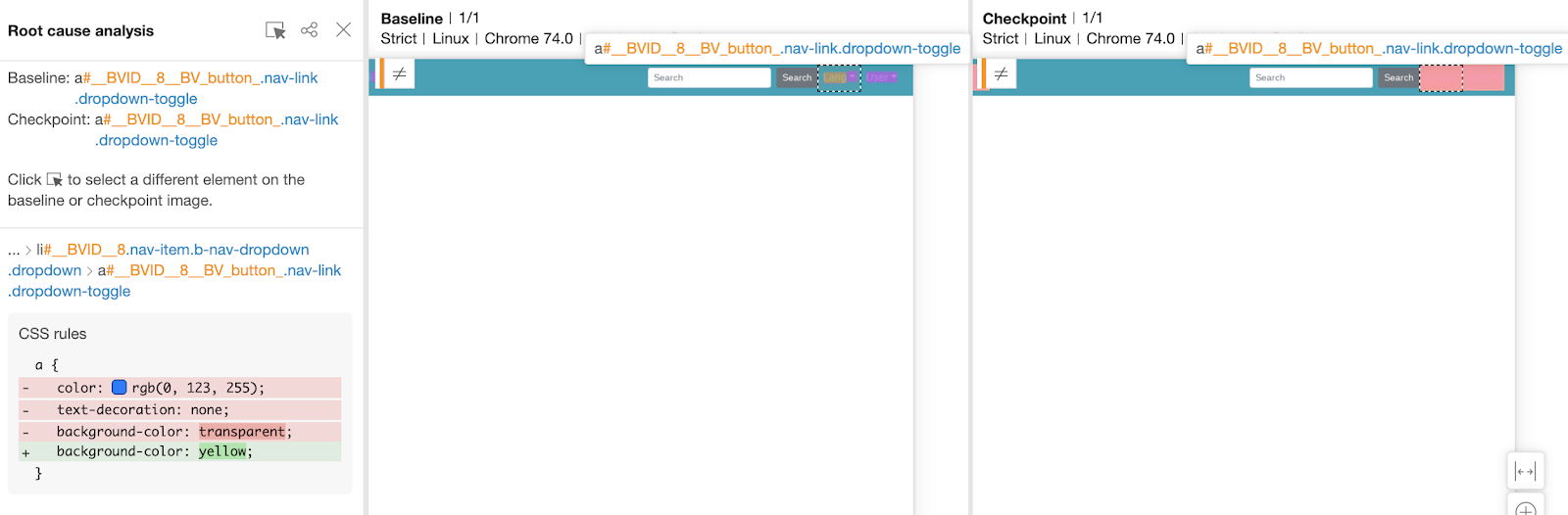The image size is (1568, 515).
Task: Click the added background-color yellow rule line
Action: (x=154, y=451)
